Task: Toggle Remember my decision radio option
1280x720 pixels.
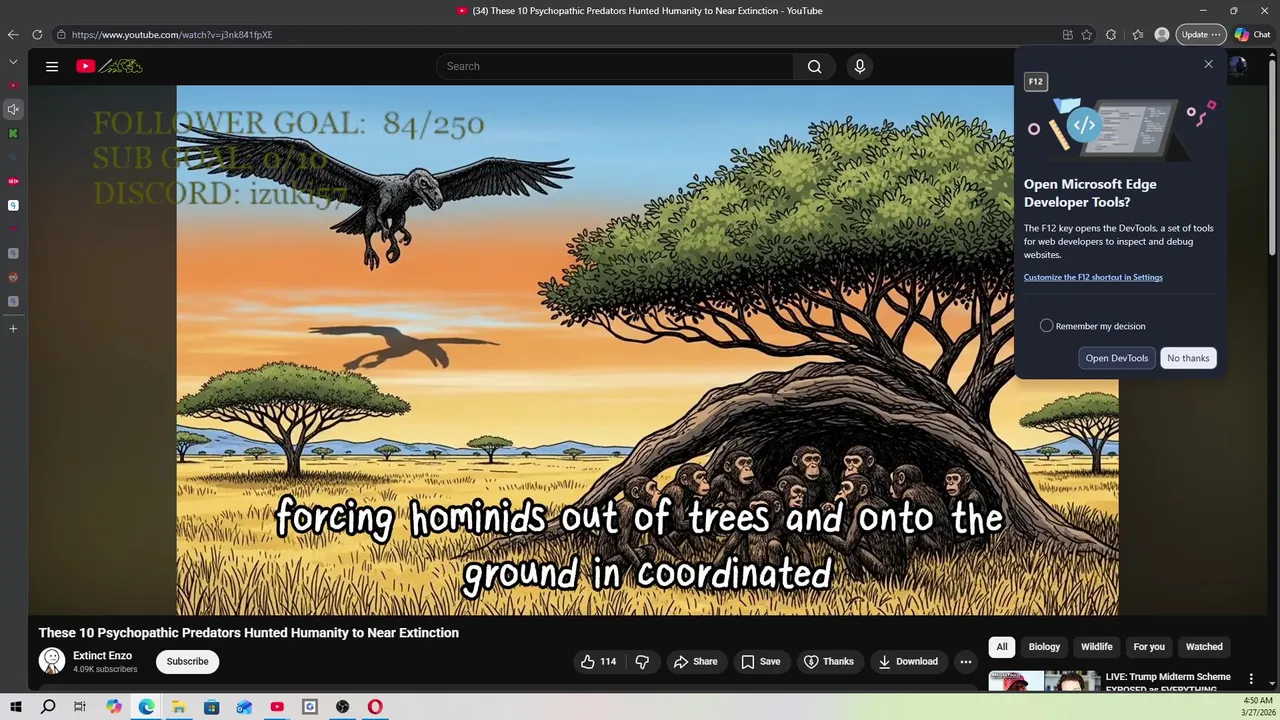Action: (1046, 326)
